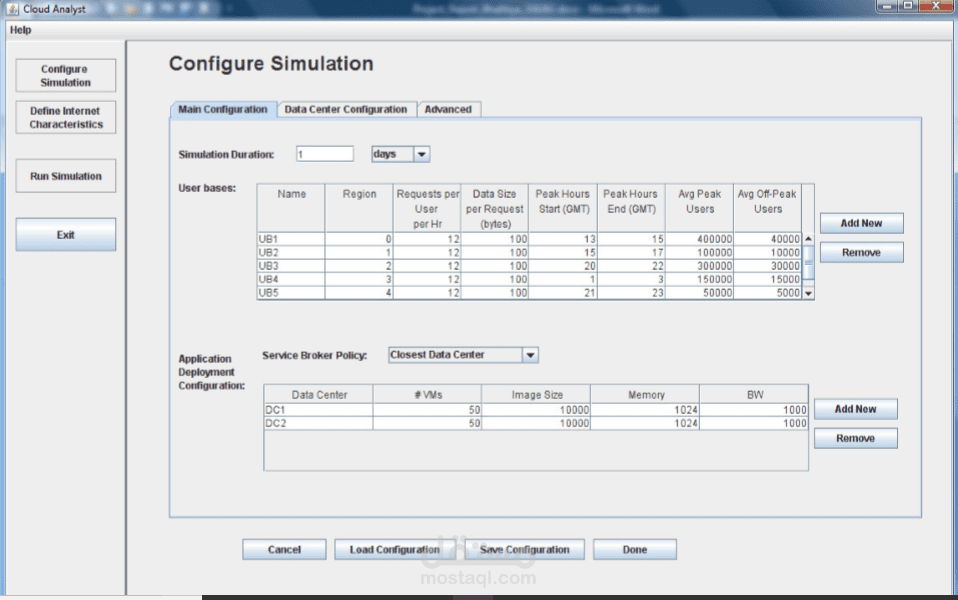This screenshot has height=600, width=958.
Task: Select the UB5 name cell
Action: [x=291, y=293]
